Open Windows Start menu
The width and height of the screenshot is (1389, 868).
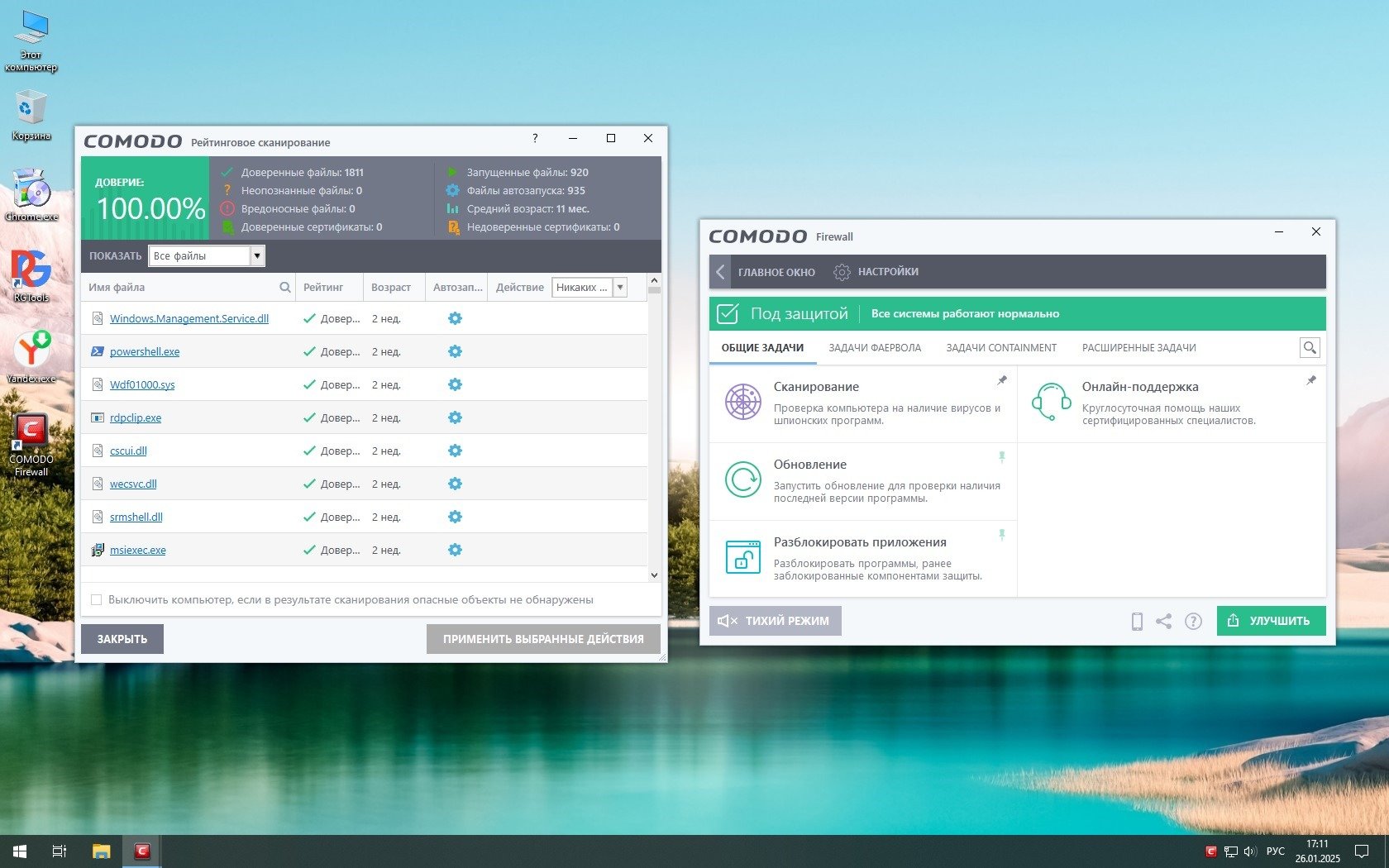20,851
